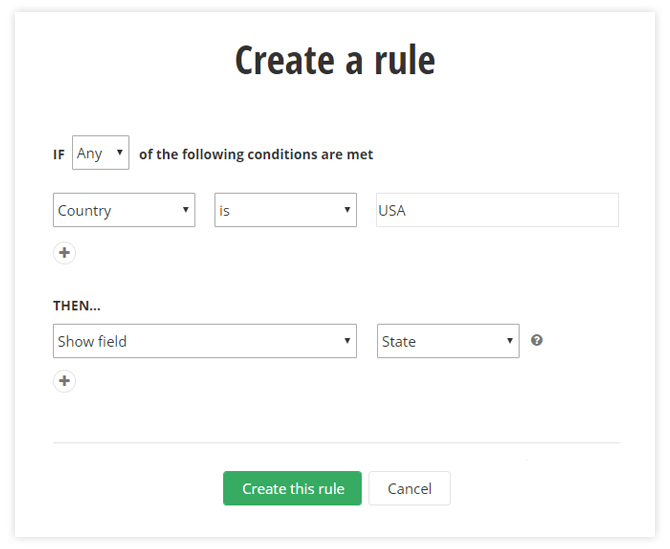Click "of the following conditions are met" text
Viewport: 670px width, 549px height.
point(256,155)
